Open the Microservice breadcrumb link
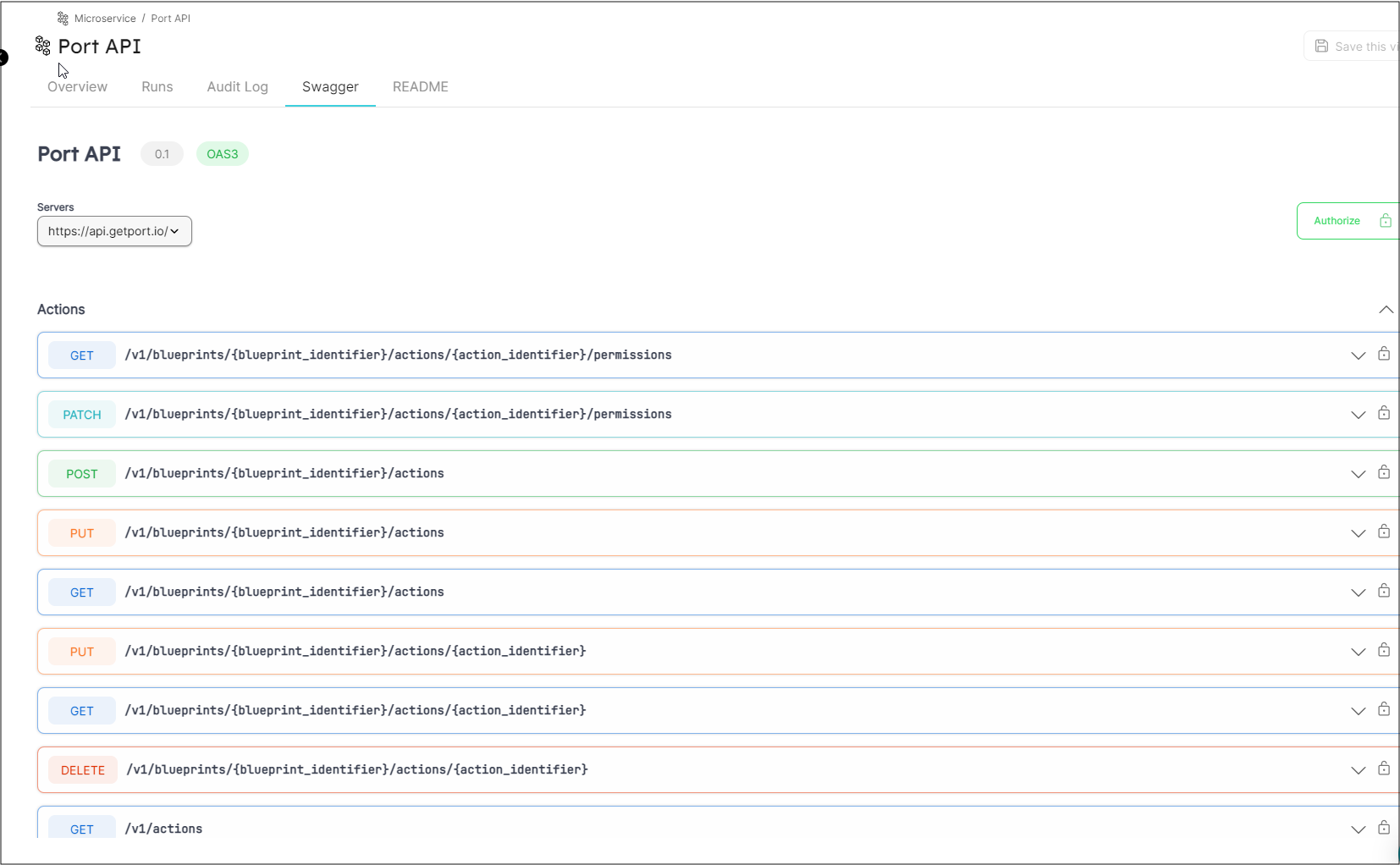1400x865 pixels. tap(104, 18)
